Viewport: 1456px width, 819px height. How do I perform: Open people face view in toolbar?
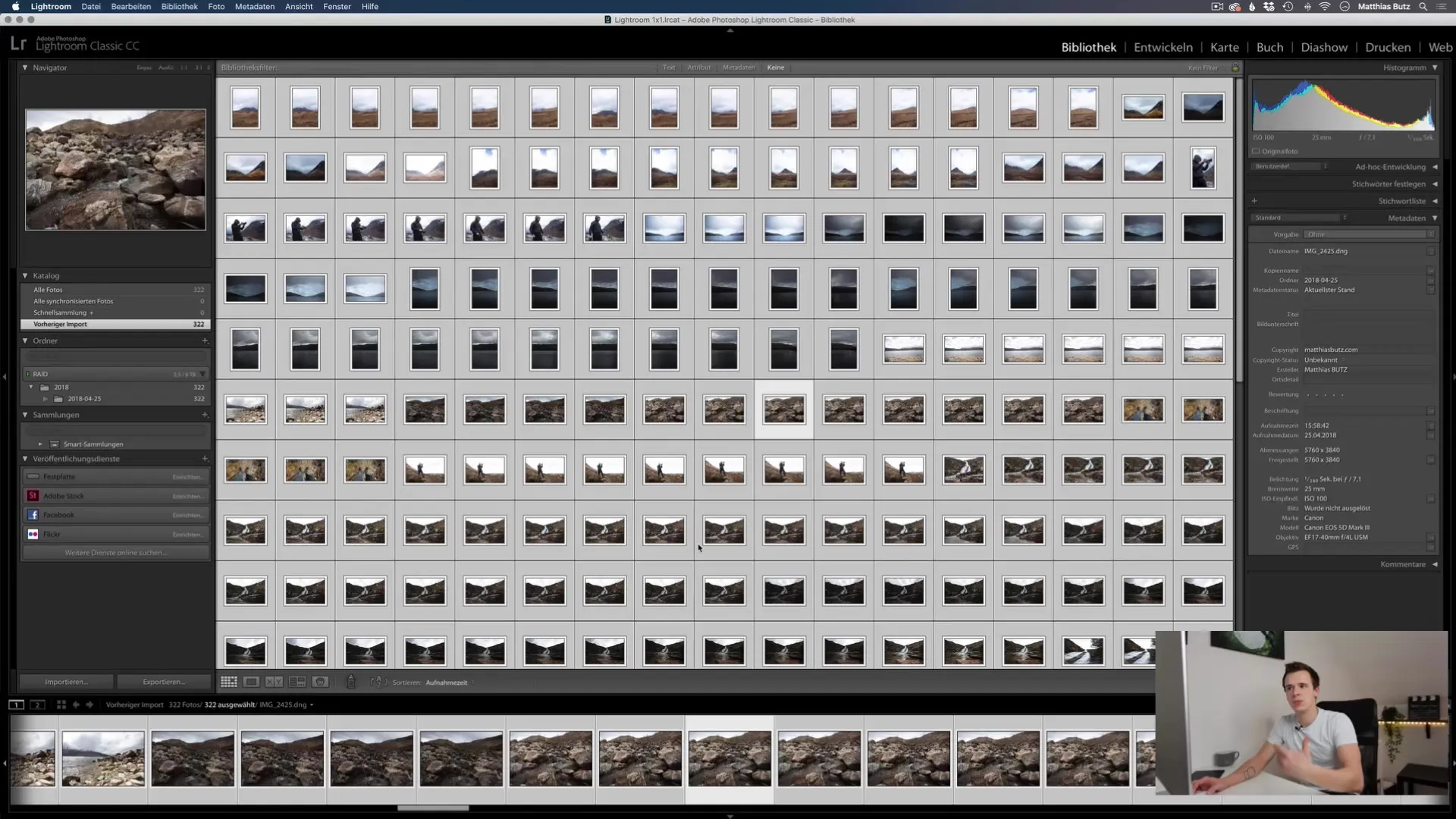(x=320, y=682)
